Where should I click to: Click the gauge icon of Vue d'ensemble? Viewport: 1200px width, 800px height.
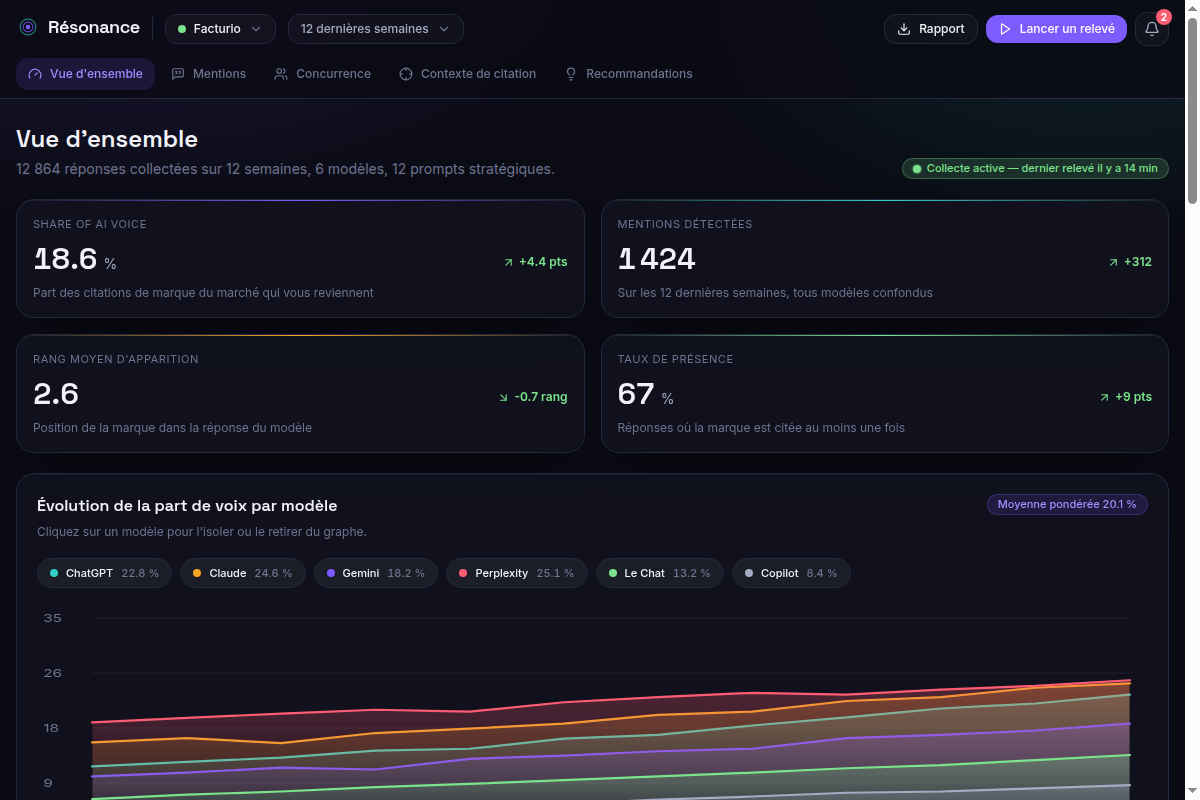35,74
